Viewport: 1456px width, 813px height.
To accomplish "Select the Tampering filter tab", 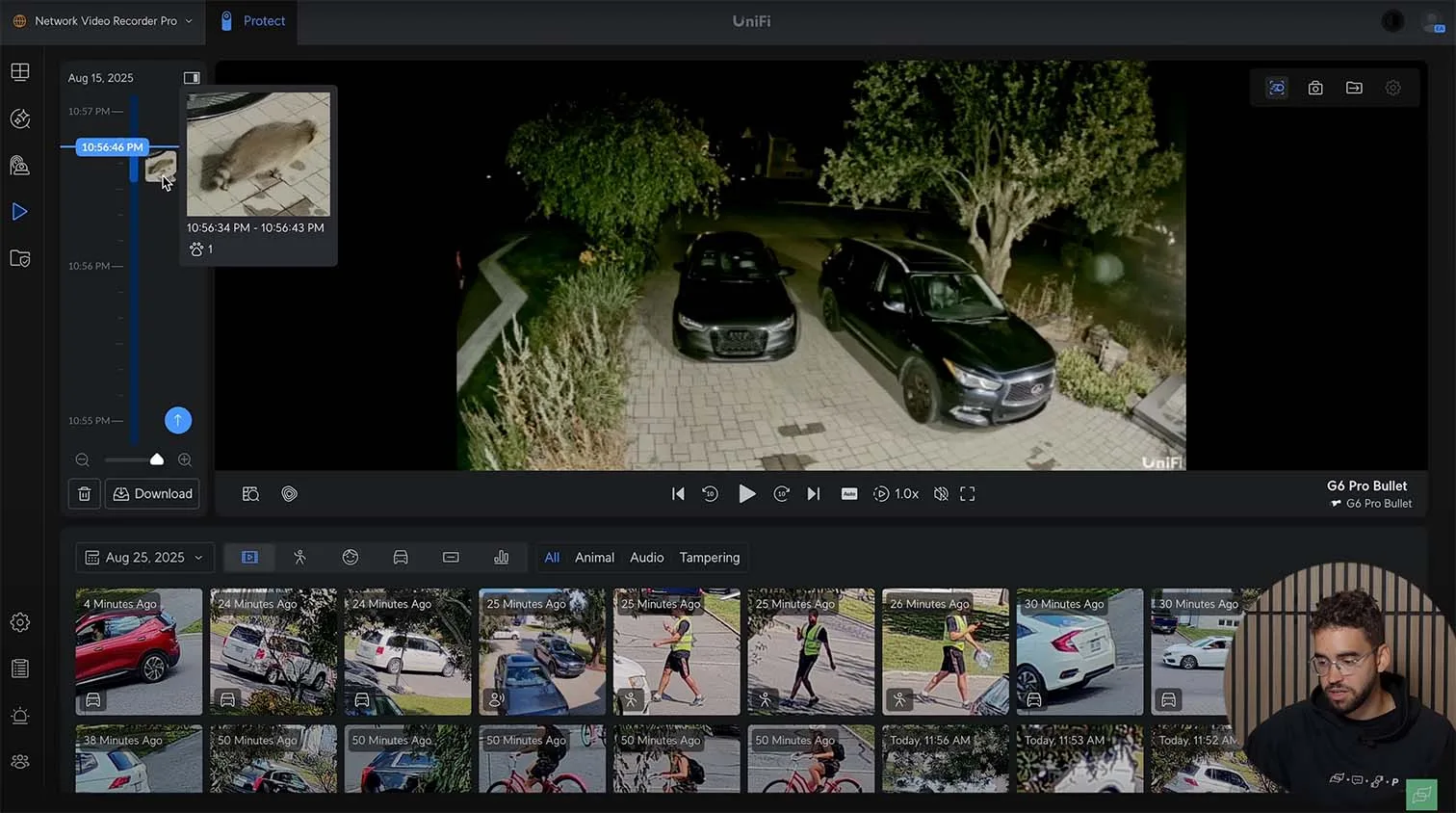I will 710,558.
